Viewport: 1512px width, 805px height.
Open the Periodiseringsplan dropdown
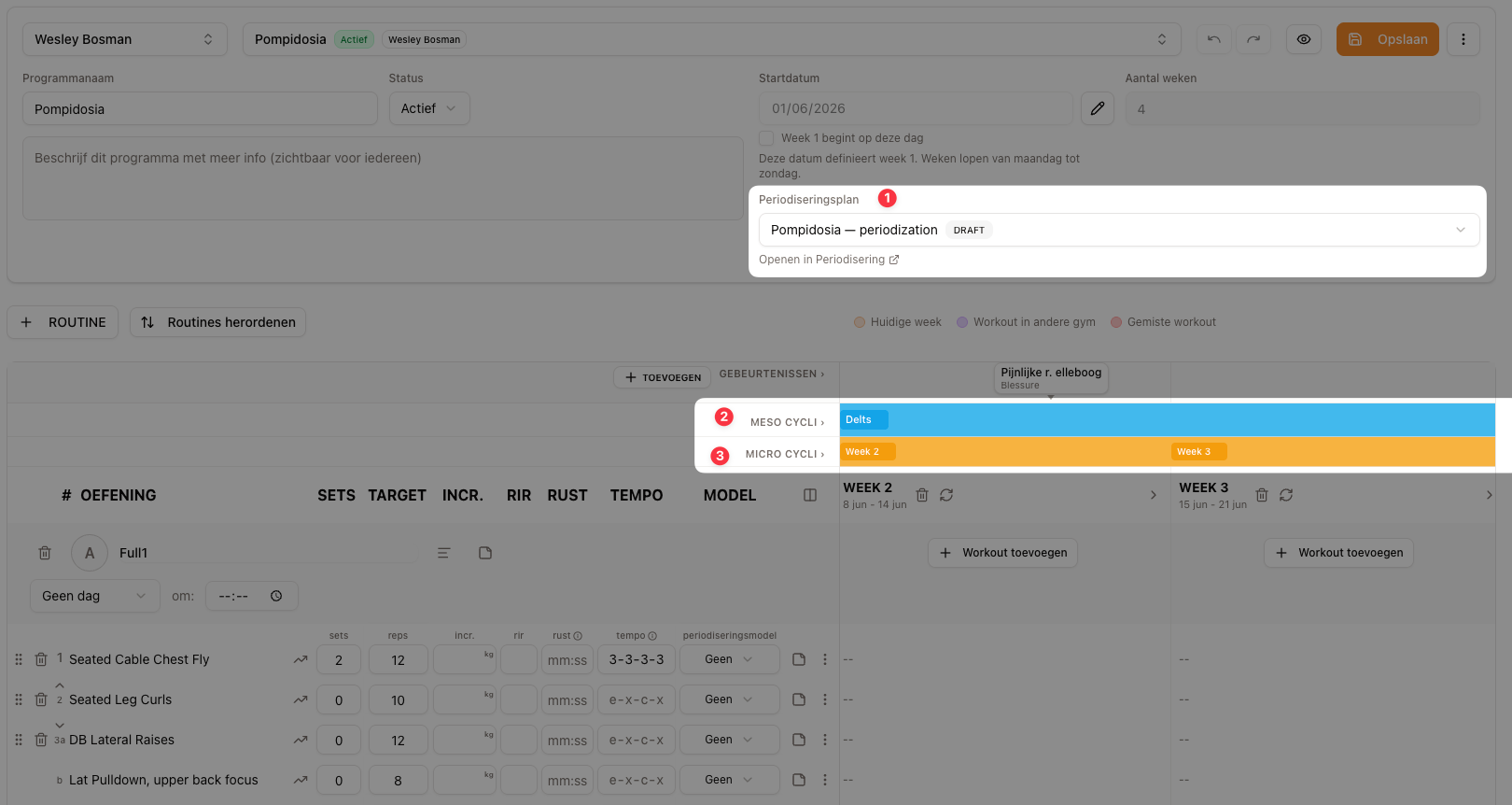[1119, 230]
